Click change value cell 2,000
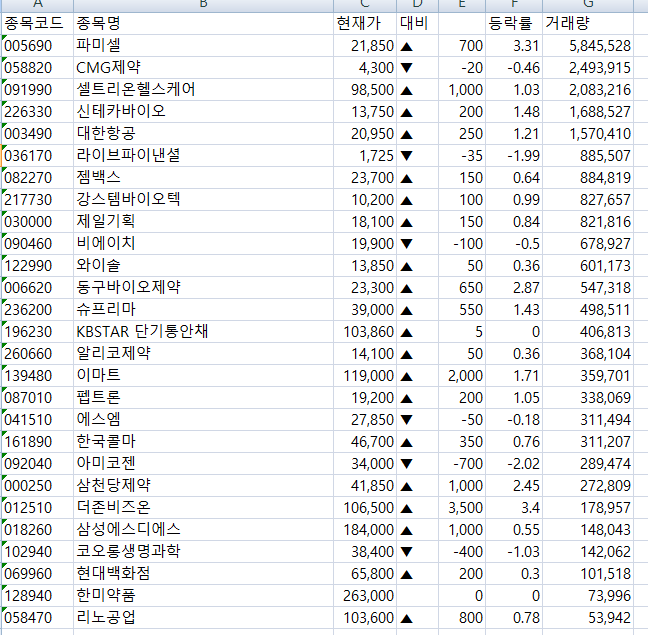Viewport: 648px width, 635px height. [462, 376]
